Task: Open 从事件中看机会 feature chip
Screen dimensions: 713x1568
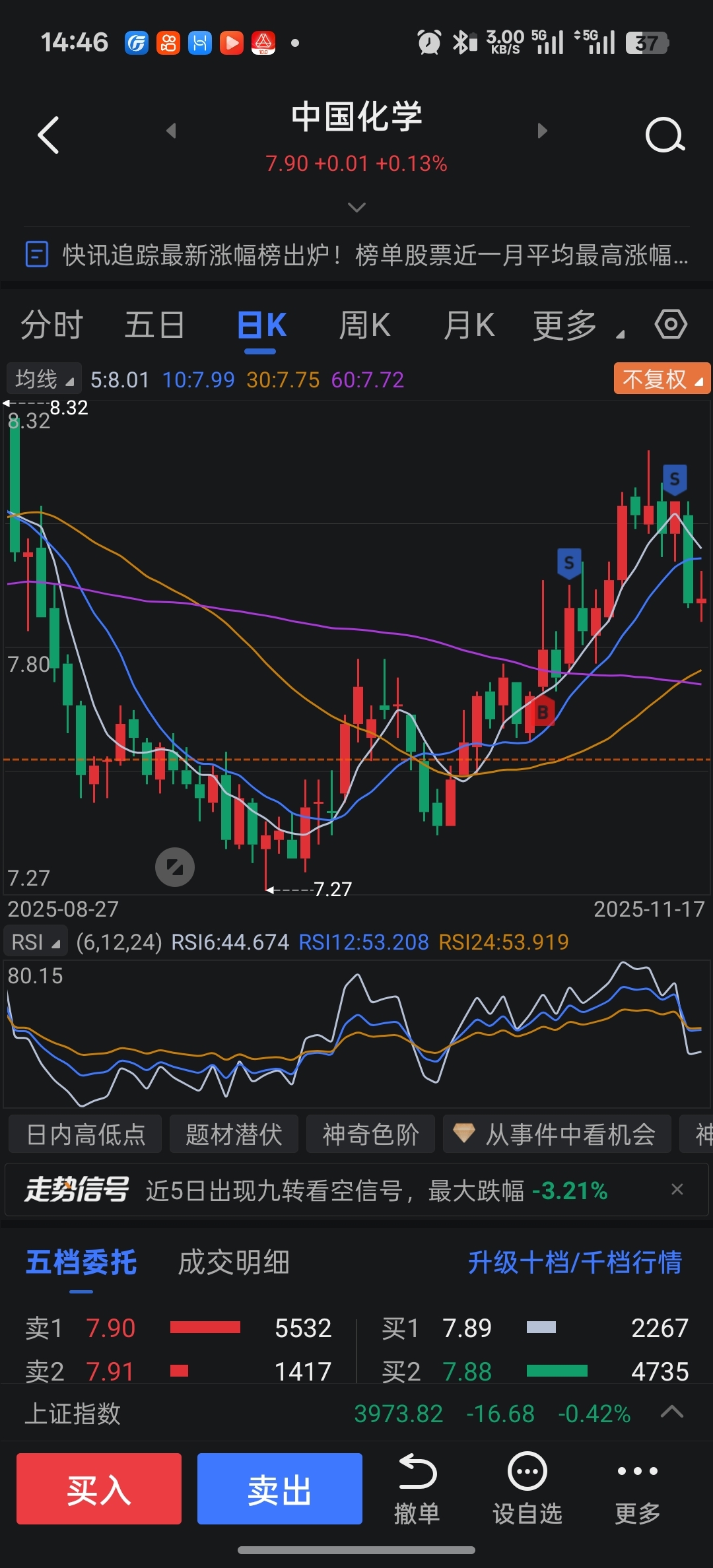Action: click(557, 1134)
